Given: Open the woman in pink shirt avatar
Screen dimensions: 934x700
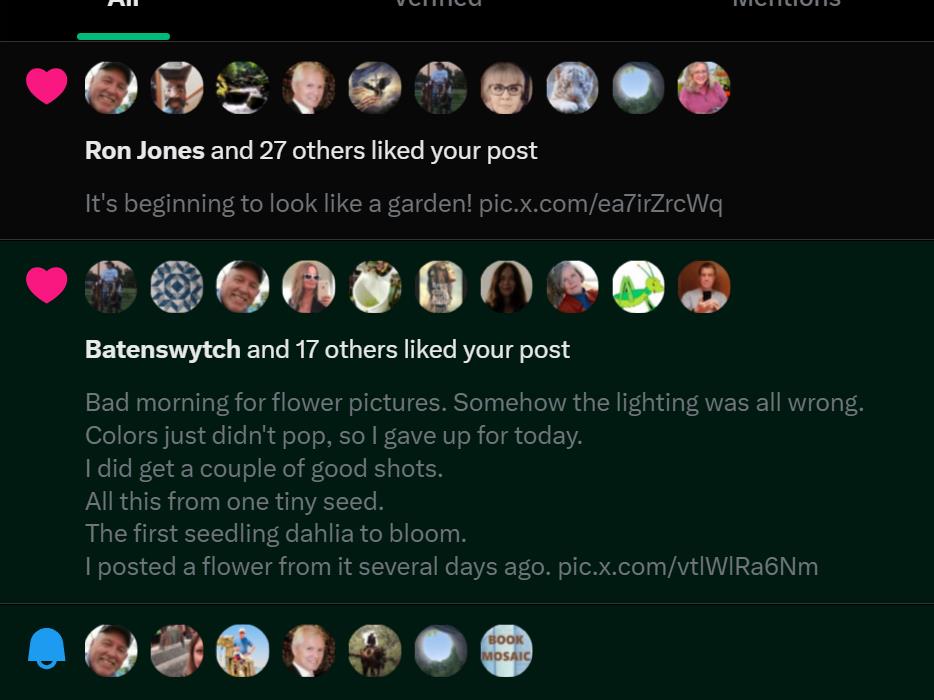Looking at the screenshot, I should coord(703,88).
